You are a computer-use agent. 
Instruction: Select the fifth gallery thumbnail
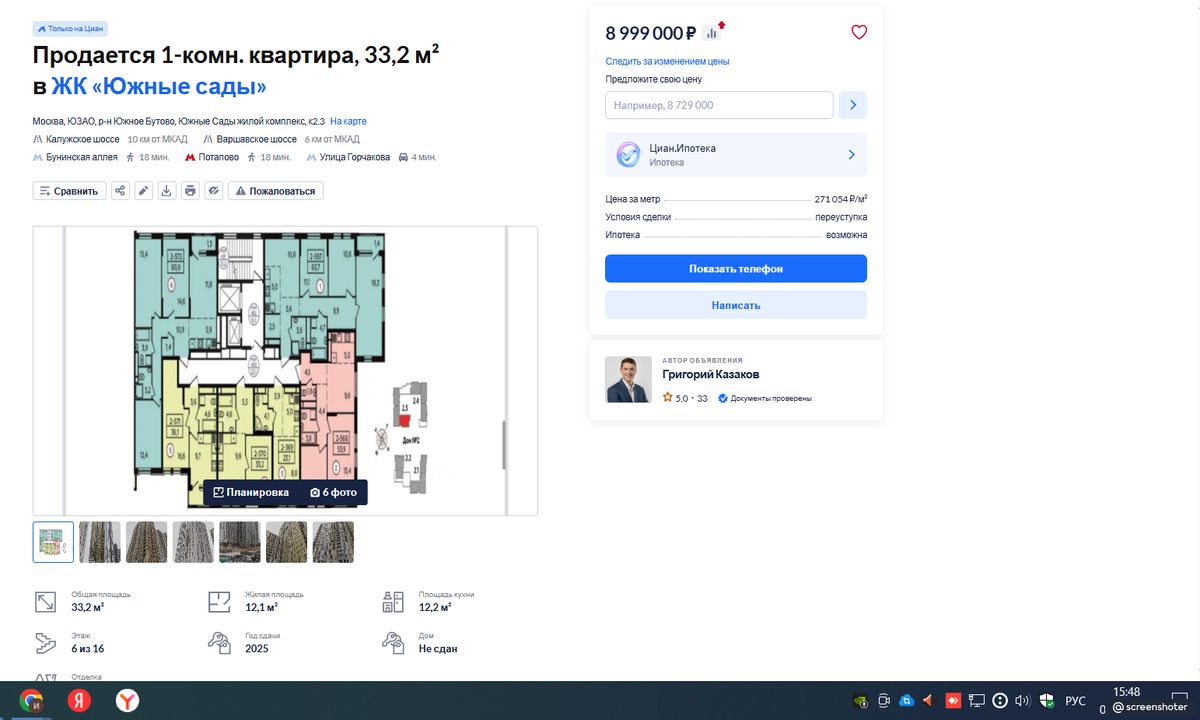240,542
